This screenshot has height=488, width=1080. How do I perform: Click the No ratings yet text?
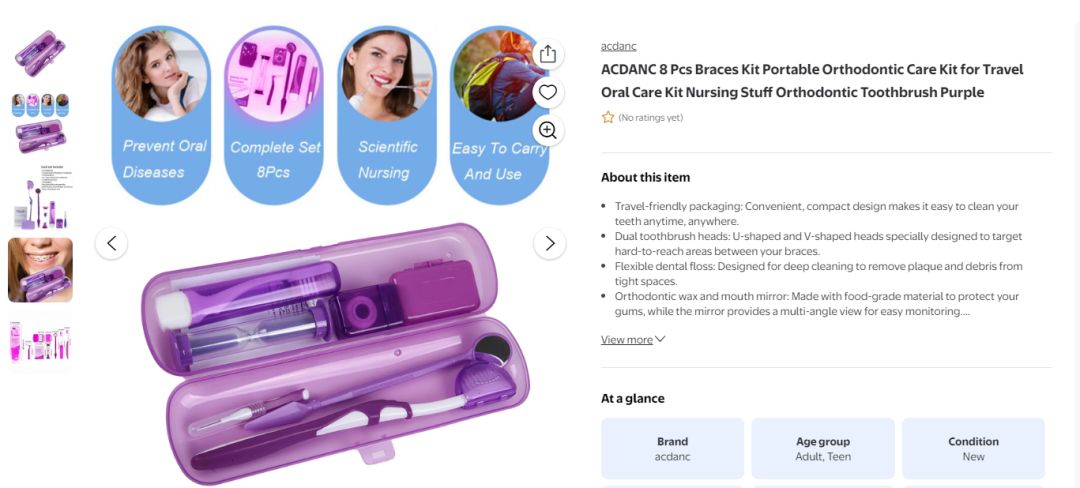click(650, 118)
